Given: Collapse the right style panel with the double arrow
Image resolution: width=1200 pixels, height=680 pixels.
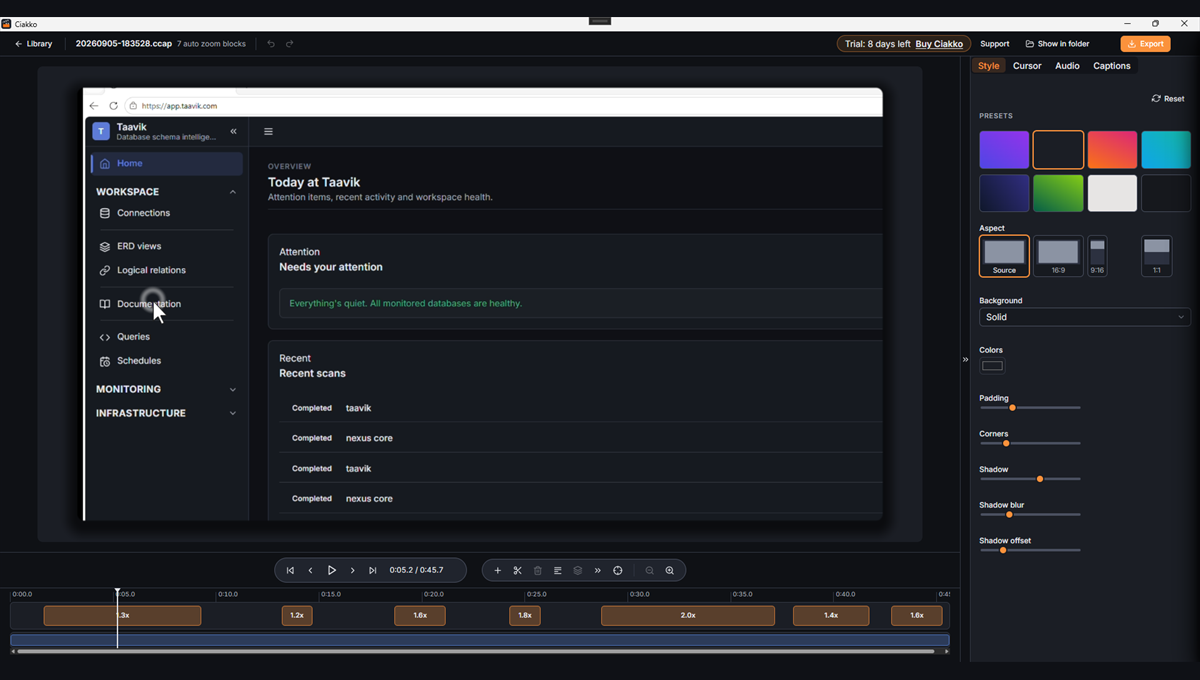Looking at the screenshot, I should point(965,359).
